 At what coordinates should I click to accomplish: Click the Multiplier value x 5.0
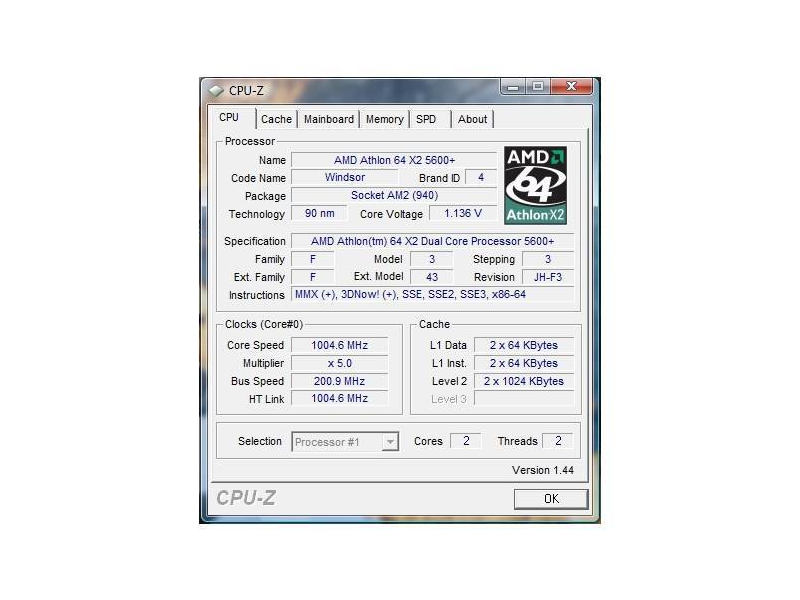(x=339, y=363)
